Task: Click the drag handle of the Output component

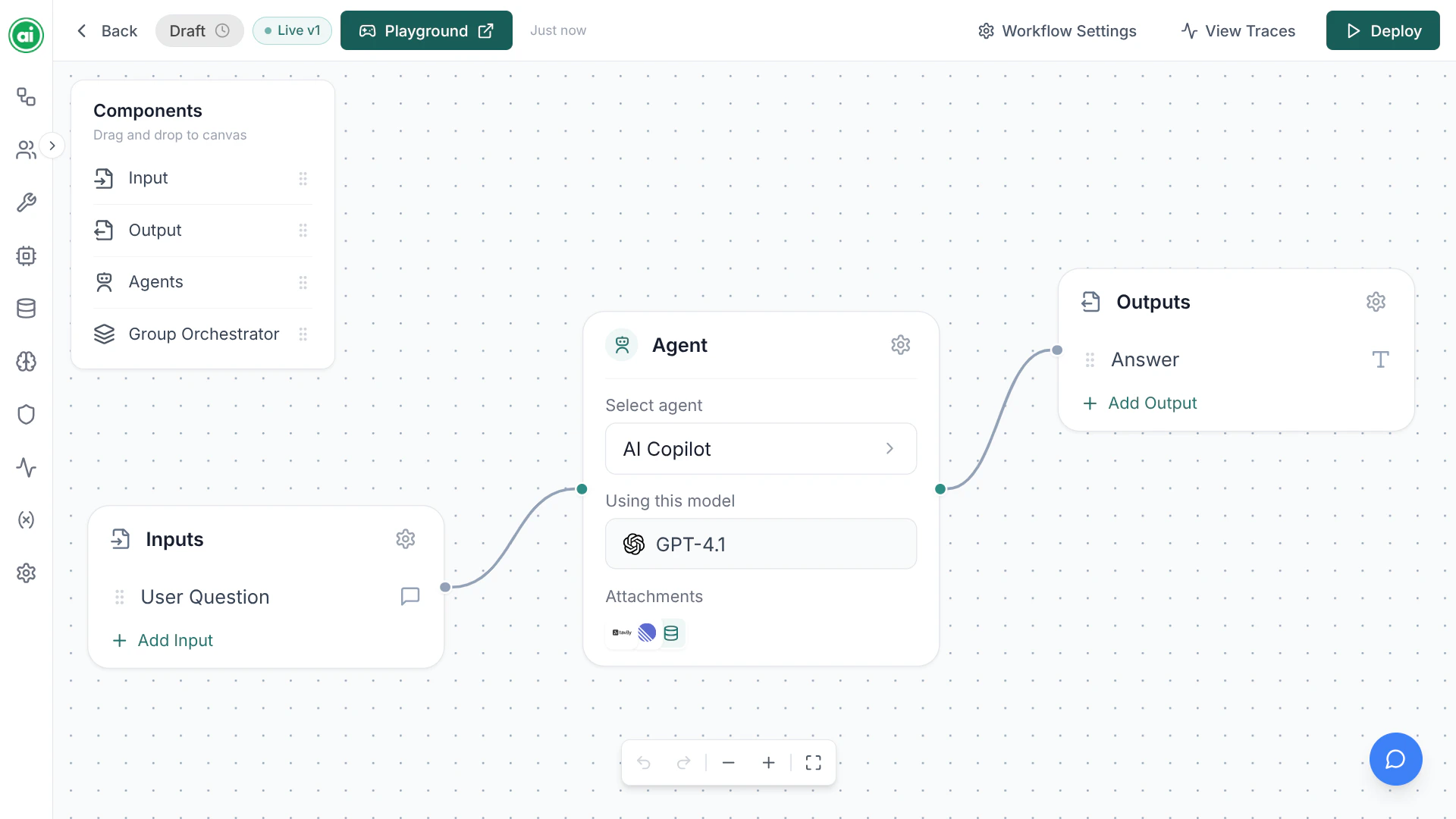Action: coord(303,230)
